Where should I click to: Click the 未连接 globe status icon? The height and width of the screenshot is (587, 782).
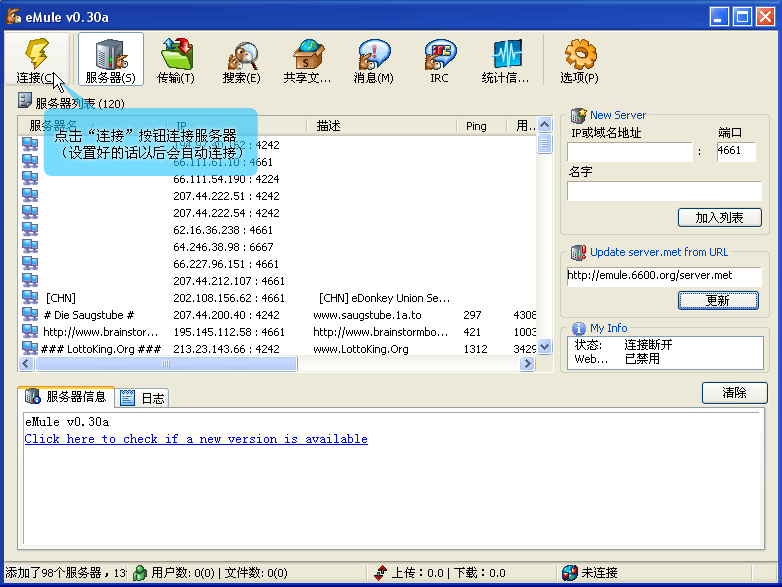pos(570,573)
